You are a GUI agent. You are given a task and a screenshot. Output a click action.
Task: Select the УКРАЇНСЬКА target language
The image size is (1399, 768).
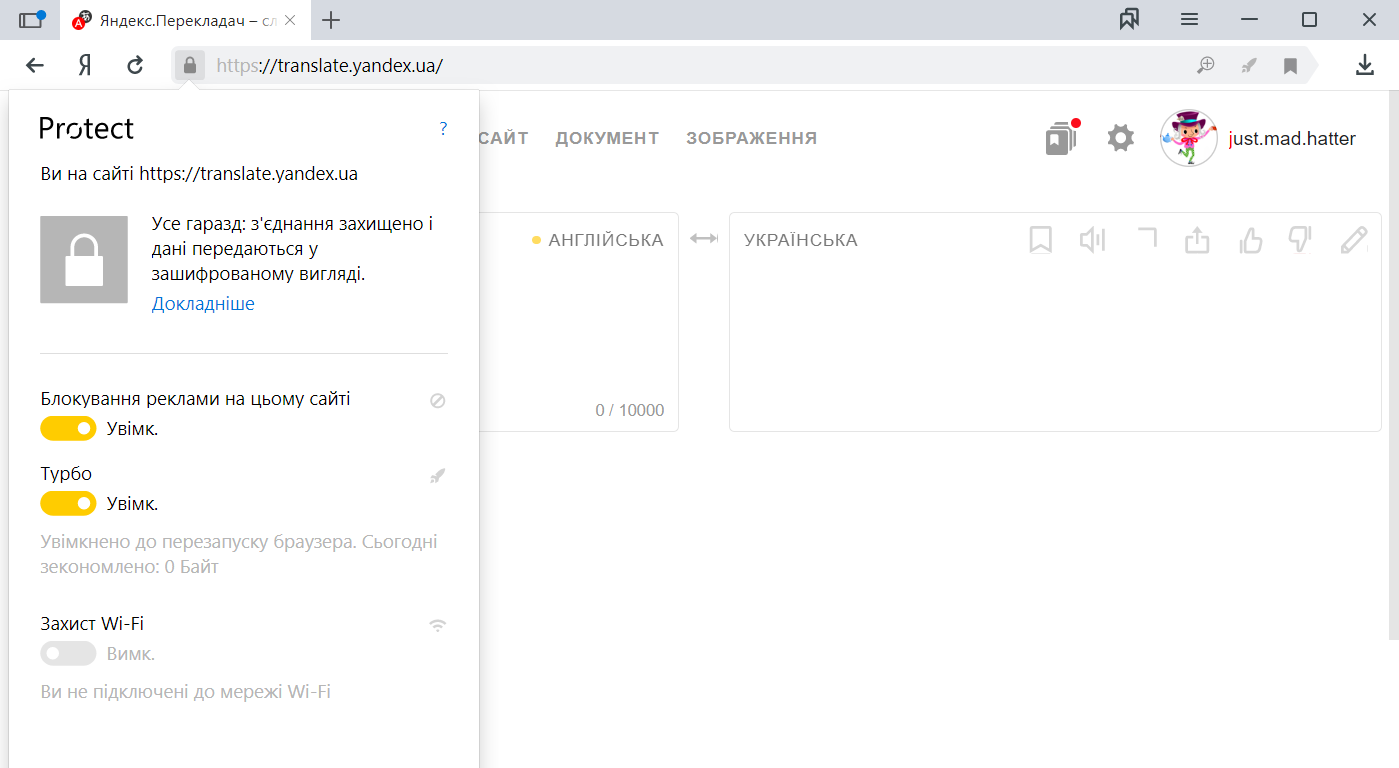tap(801, 240)
